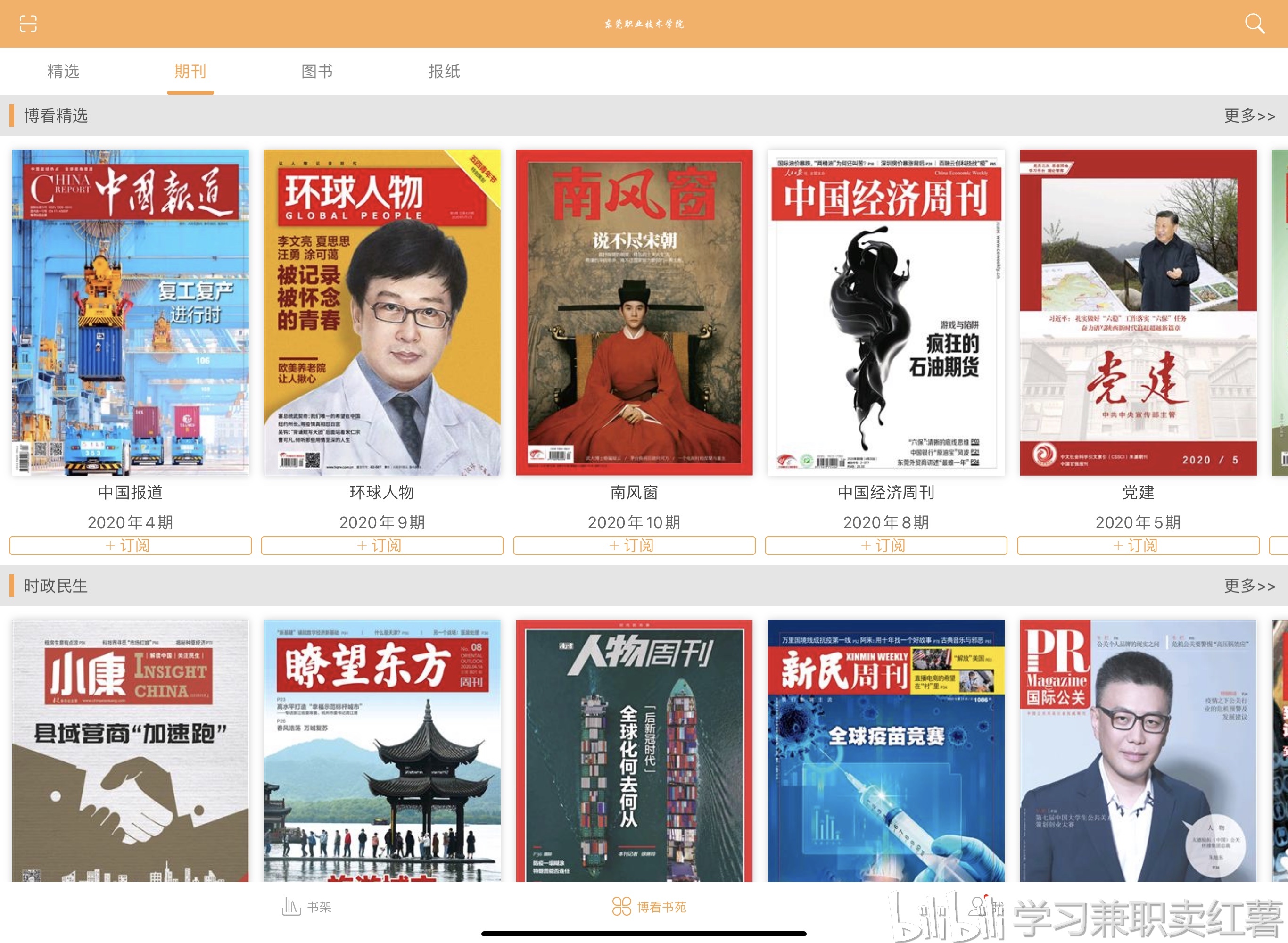Tap the 2020年10期 issue label
Viewport: 1288px width, 943px height.
634,522
